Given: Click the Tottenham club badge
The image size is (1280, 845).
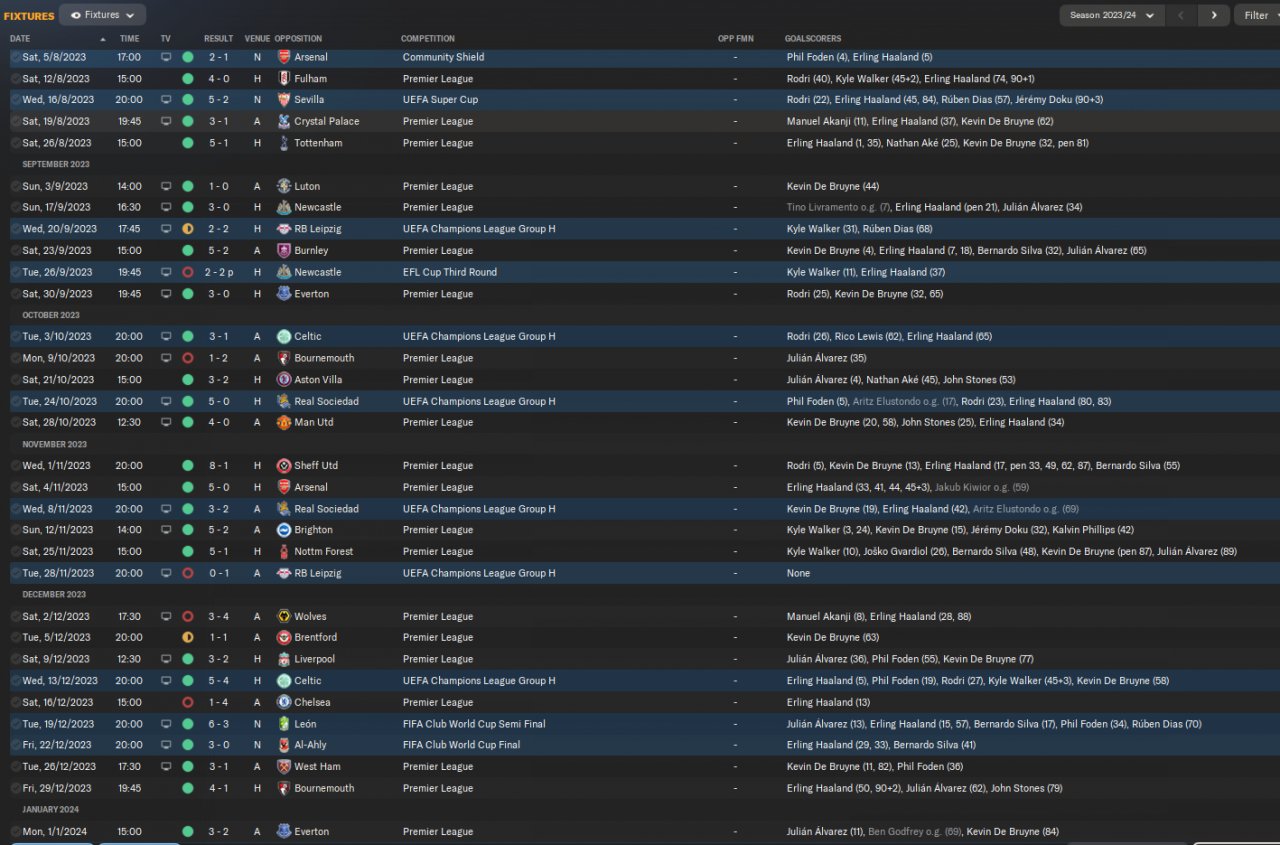Looking at the screenshot, I should [284, 143].
